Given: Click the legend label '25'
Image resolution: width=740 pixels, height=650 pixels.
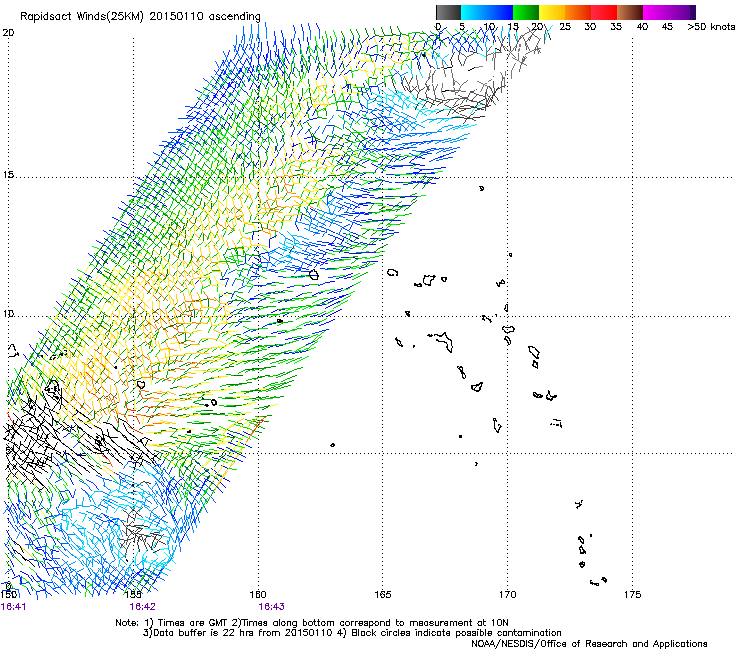Looking at the screenshot, I should coord(565,26).
